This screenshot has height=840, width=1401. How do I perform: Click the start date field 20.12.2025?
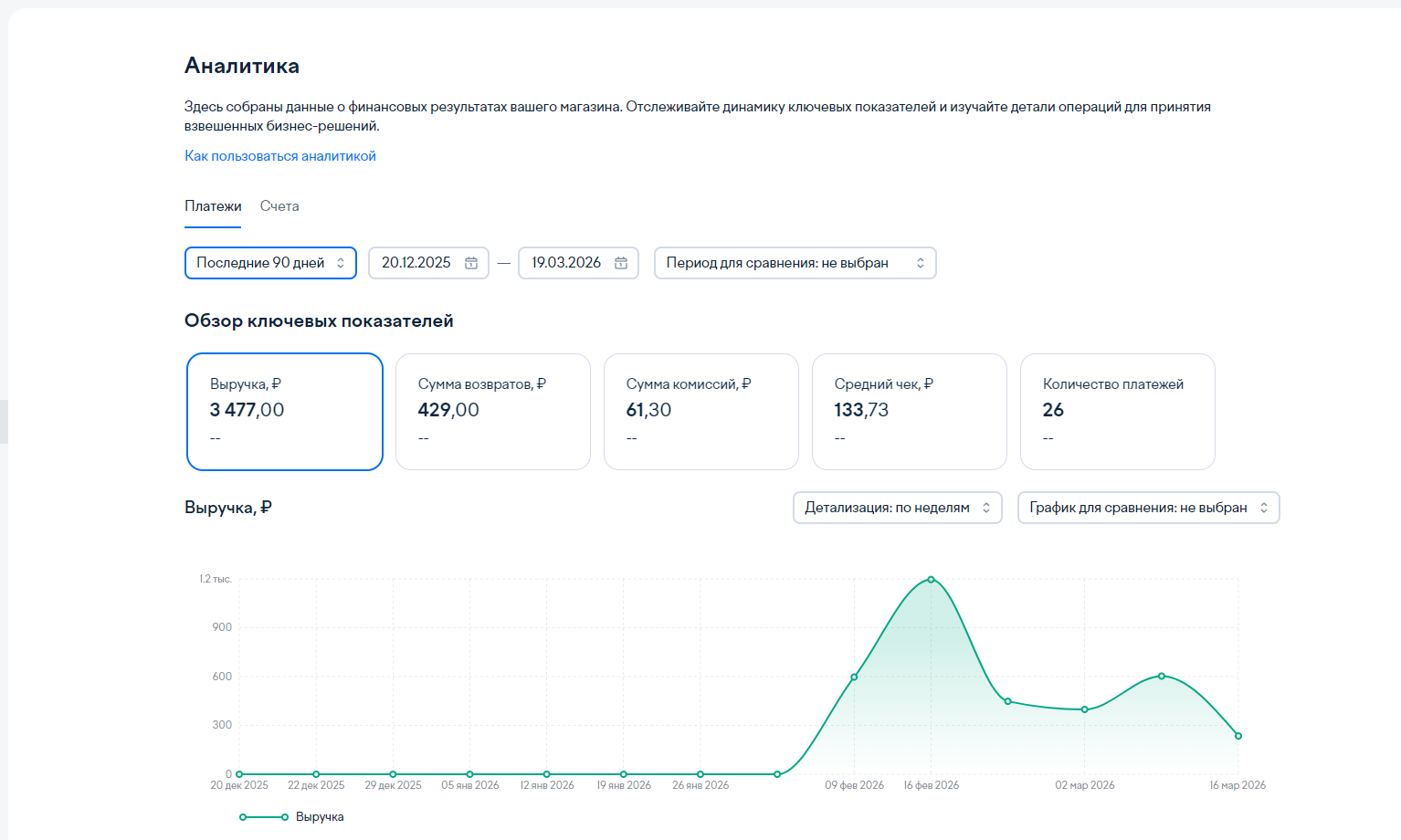click(x=416, y=263)
